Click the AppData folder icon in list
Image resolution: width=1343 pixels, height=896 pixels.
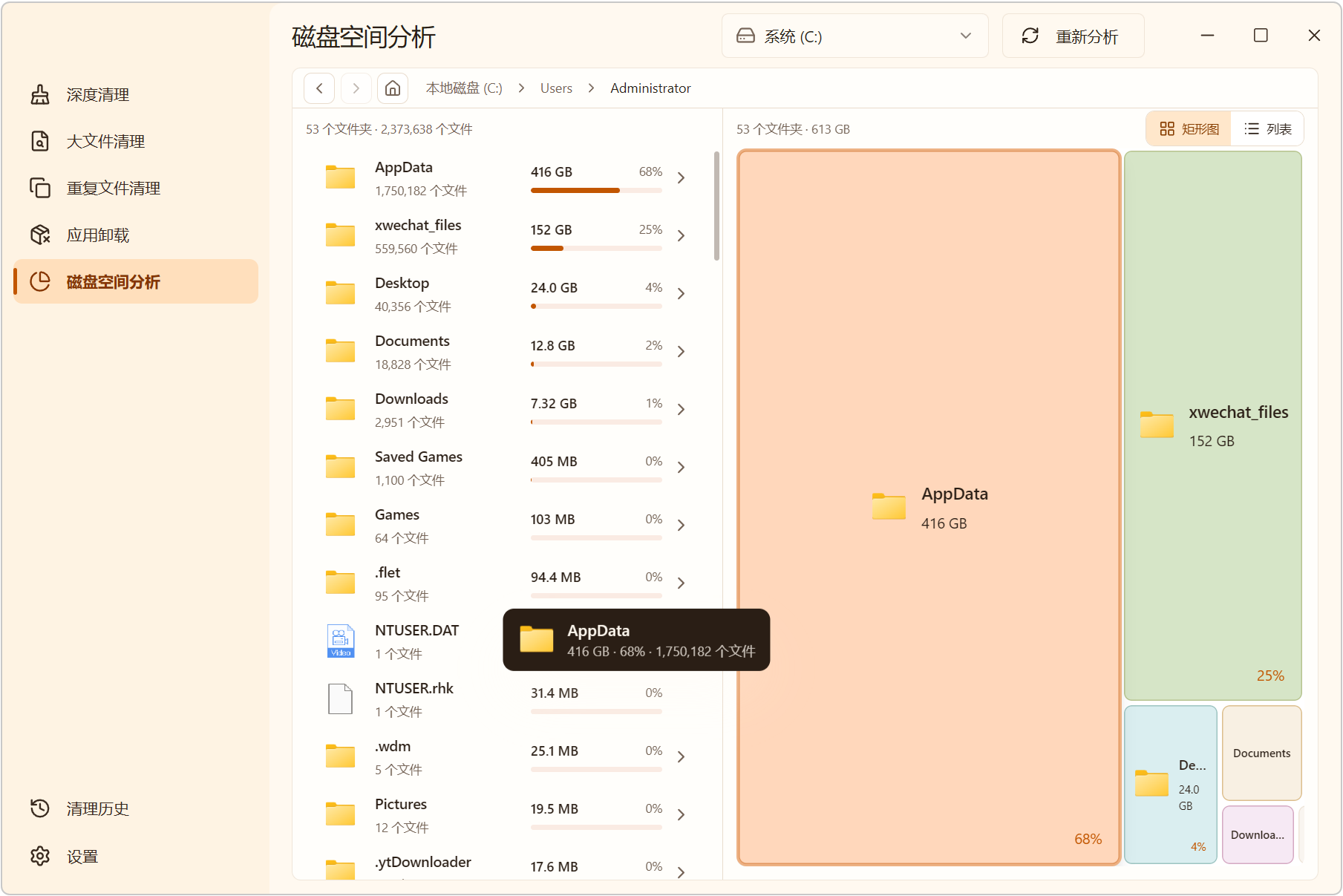(x=340, y=177)
